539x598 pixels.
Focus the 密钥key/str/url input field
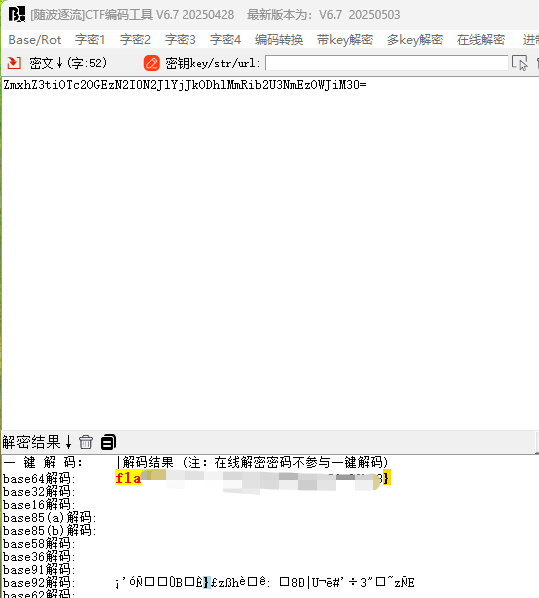coord(386,63)
